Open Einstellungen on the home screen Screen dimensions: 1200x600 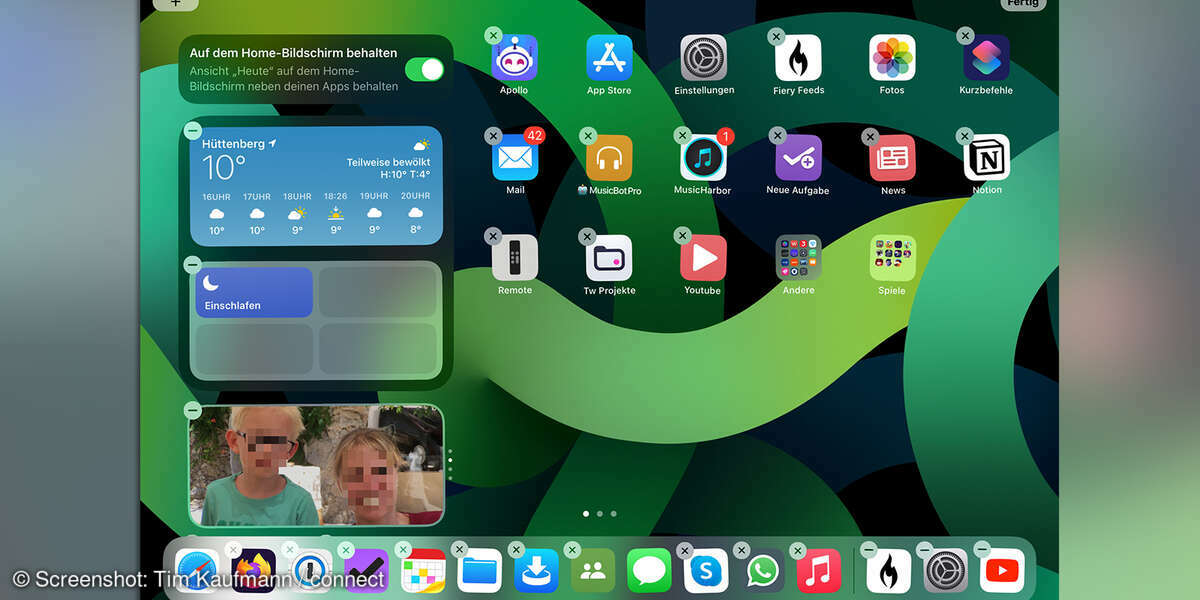tap(704, 58)
